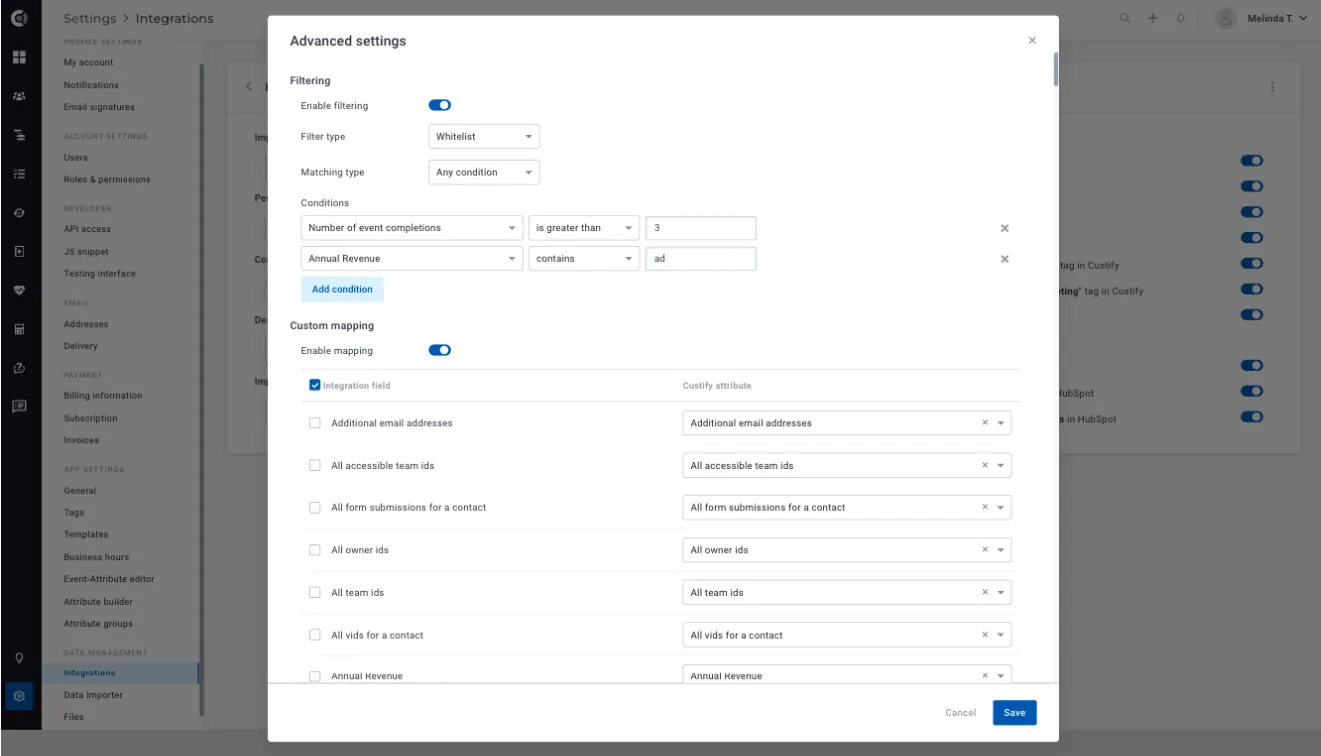Click the chat message icon in left rail
The width and height of the screenshot is (1321, 756).
click(x=19, y=406)
